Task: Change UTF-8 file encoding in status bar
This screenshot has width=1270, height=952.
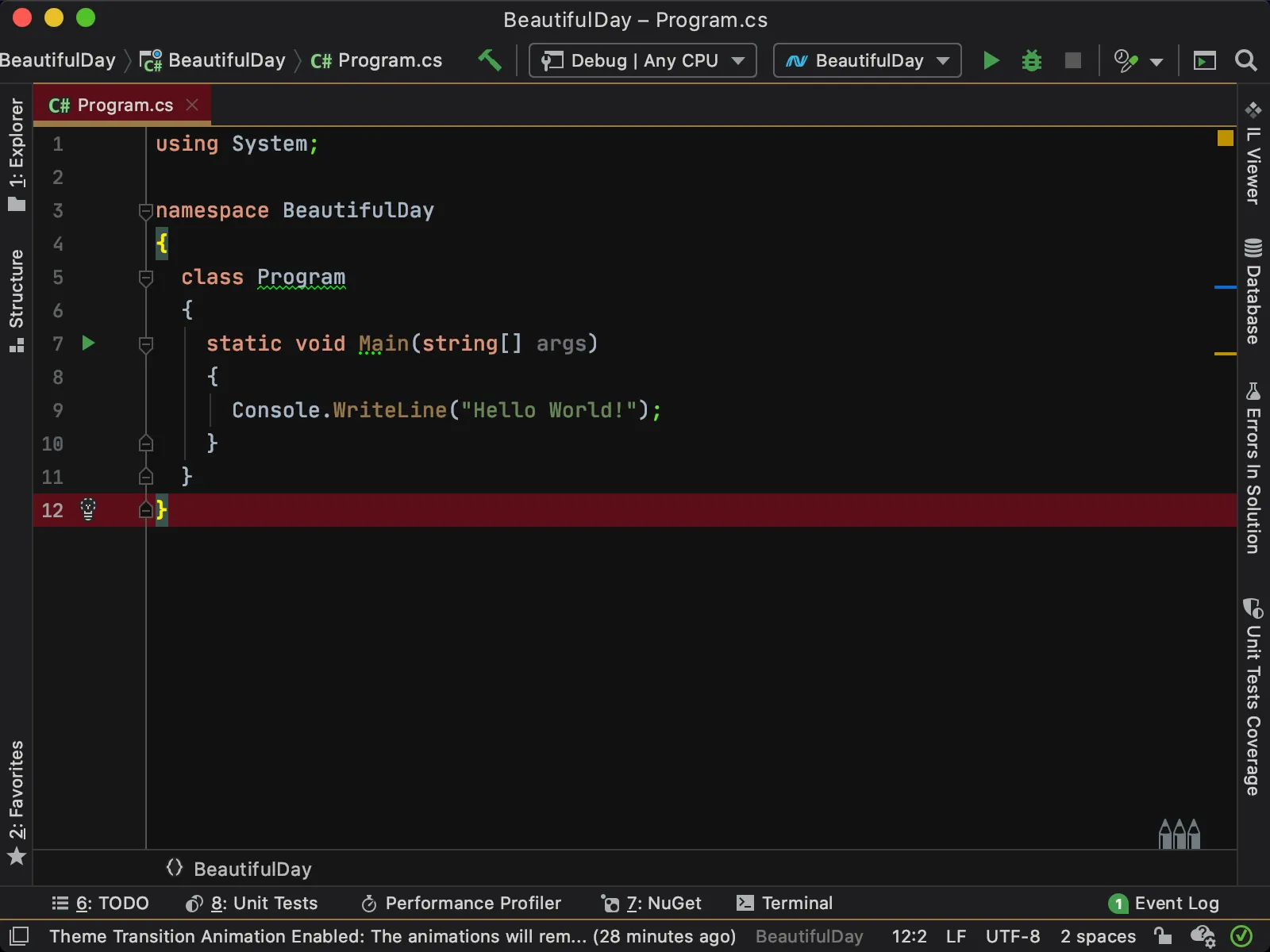Action: click(x=1013, y=936)
